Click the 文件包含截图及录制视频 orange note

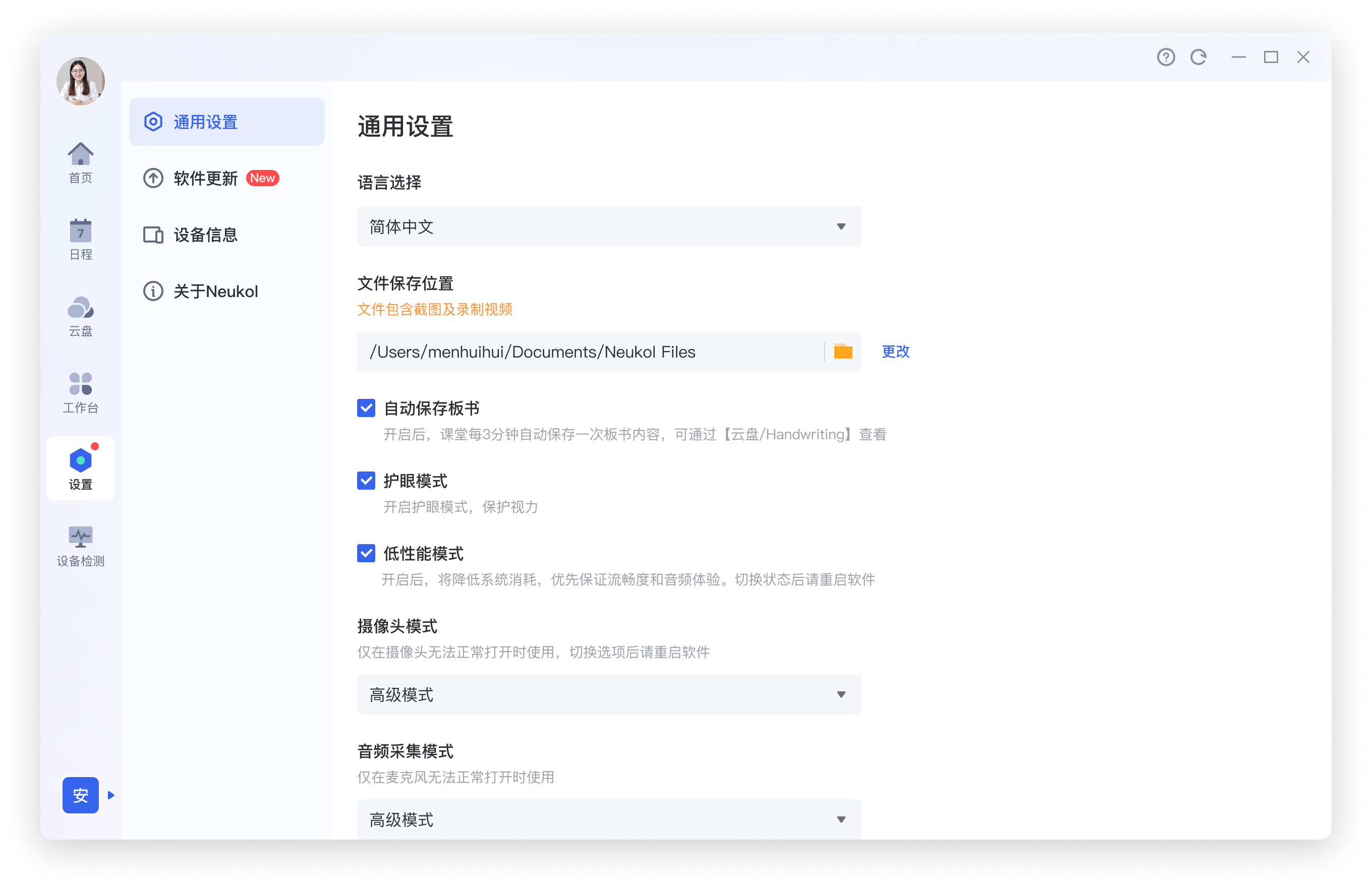pyautogui.click(x=435, y=310)
